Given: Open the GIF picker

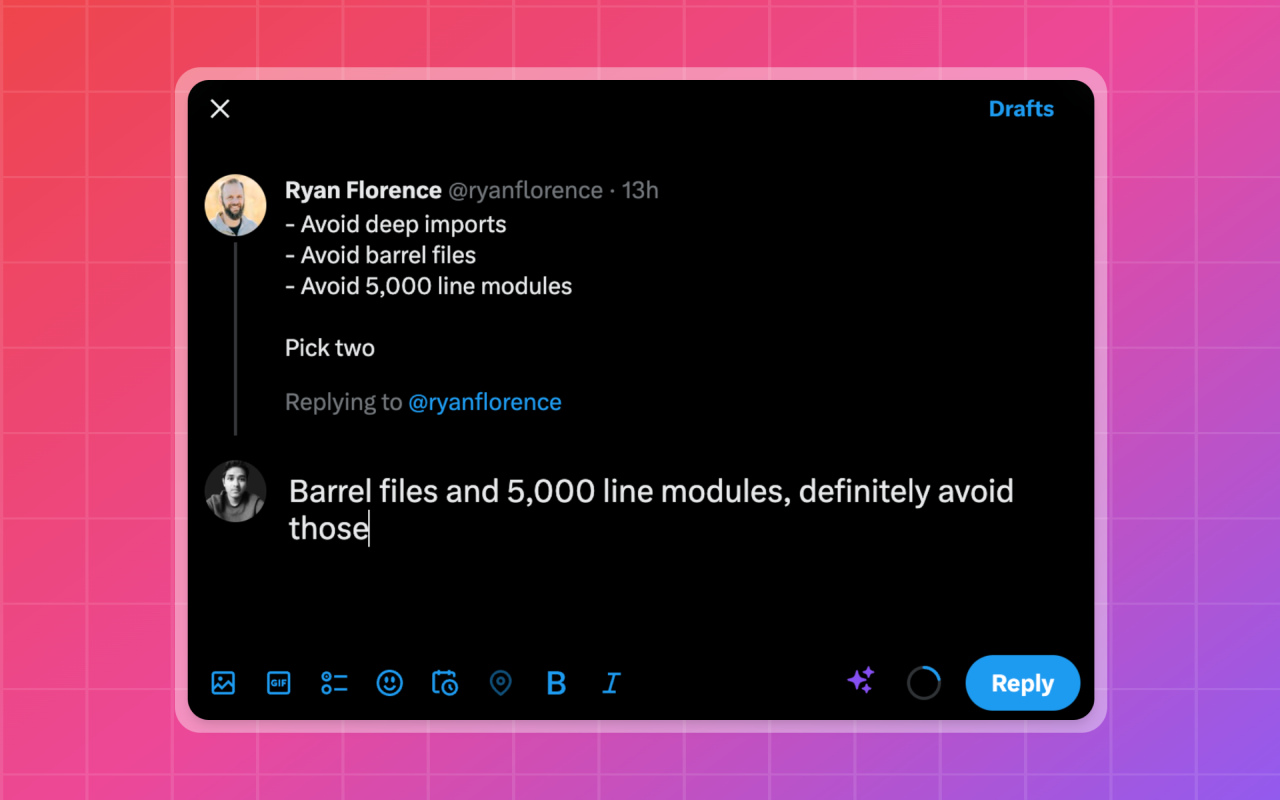Looking at the screenshot, I should 279,683.
